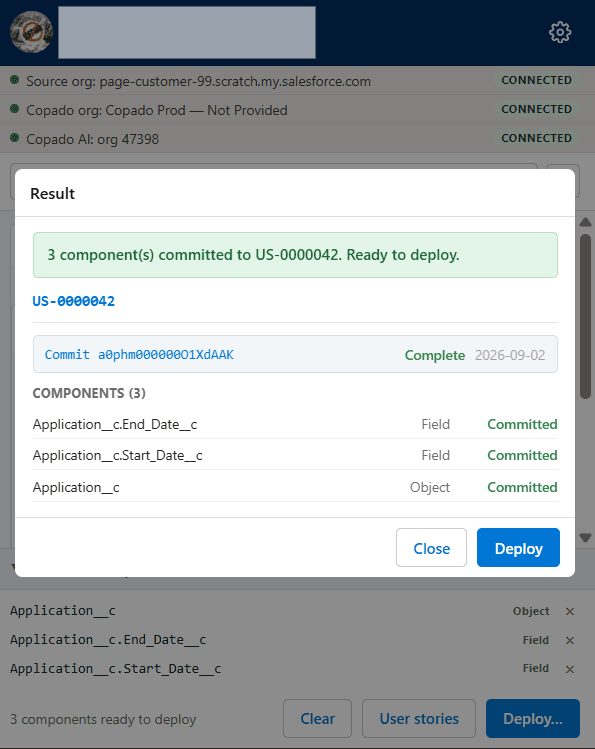Viewport: 595px width, 749px height.
Task: Click the Clear button
Action: click(318, 718)
